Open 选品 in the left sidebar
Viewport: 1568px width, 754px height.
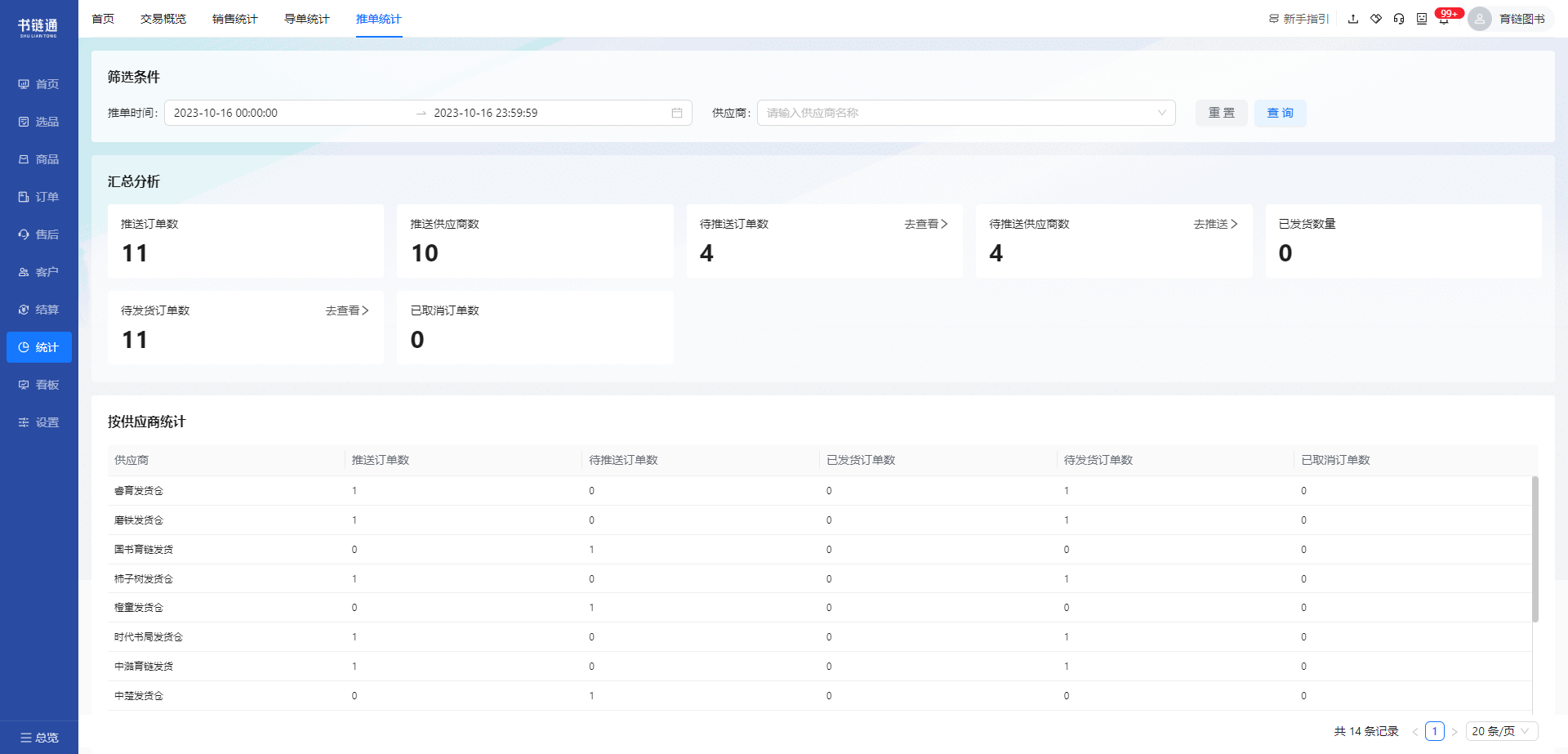[x=38, y=122]
